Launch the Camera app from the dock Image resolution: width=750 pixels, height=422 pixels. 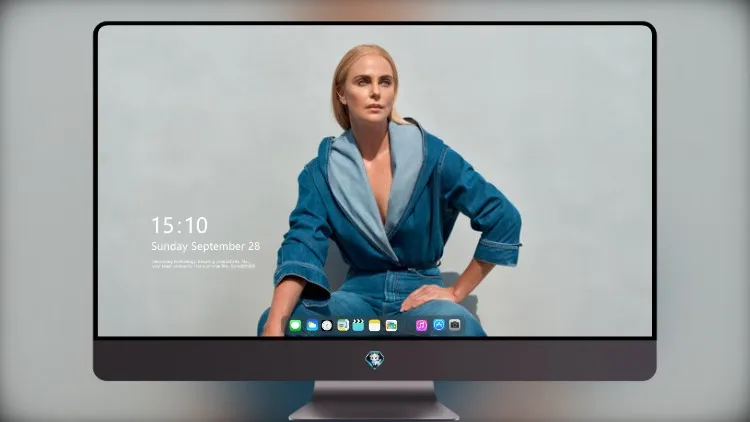tap(455, 325)
